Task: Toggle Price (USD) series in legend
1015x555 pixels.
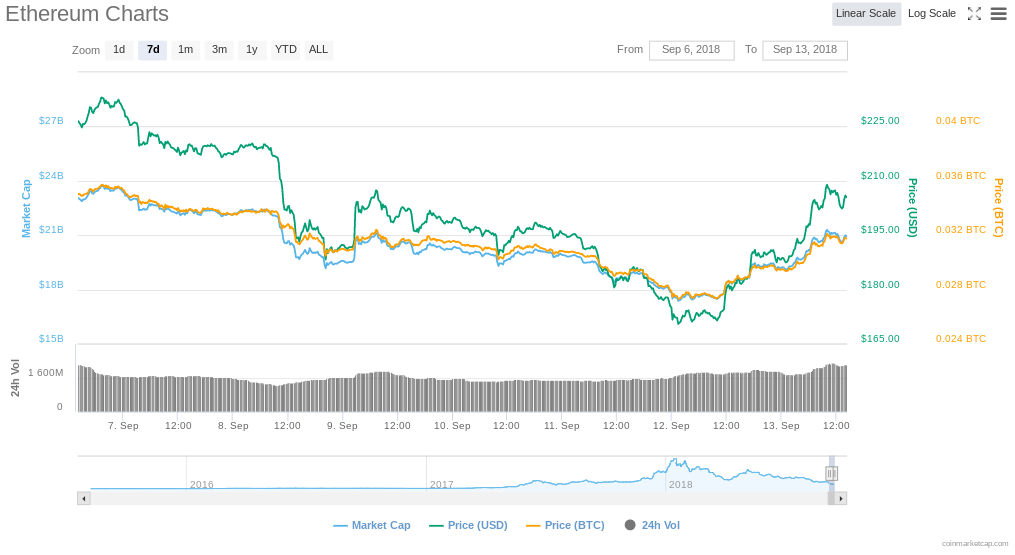Action: click(469, 525)
